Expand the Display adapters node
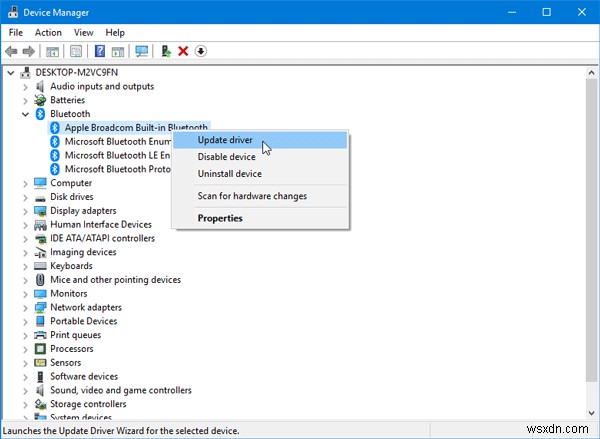The image size is (600, 439). click(x=25, y=211)
